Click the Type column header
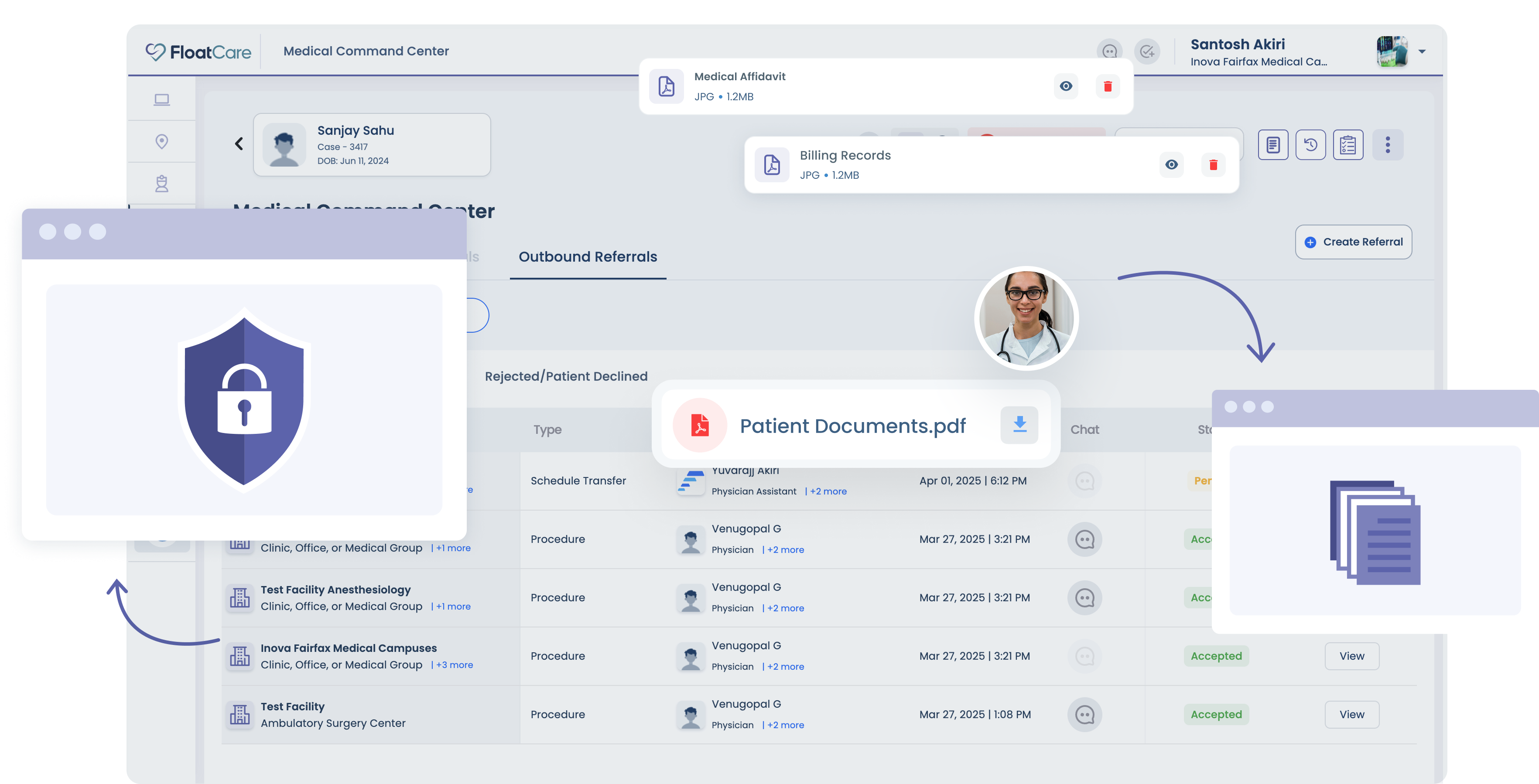The height and width of the screenshot is (784, 1539). point(547,429)
